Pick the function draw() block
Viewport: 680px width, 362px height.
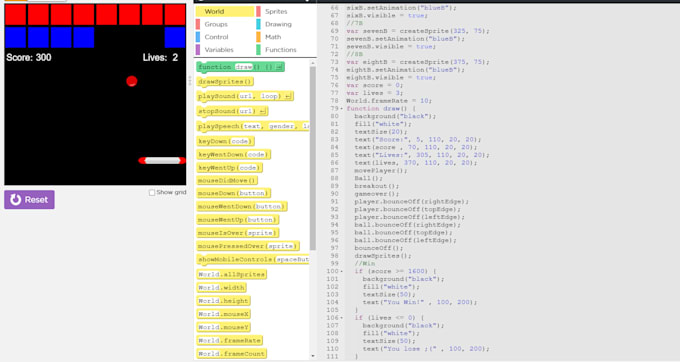[241, 67]
